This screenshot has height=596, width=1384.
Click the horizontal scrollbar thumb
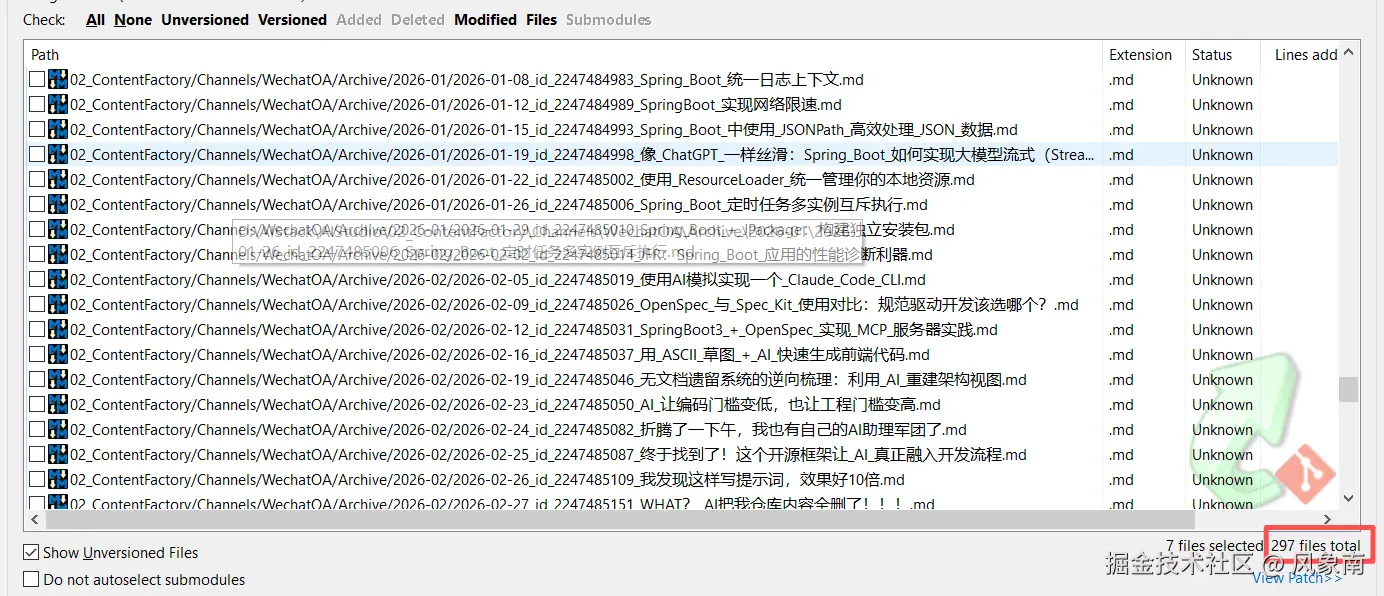pos(620,519)
